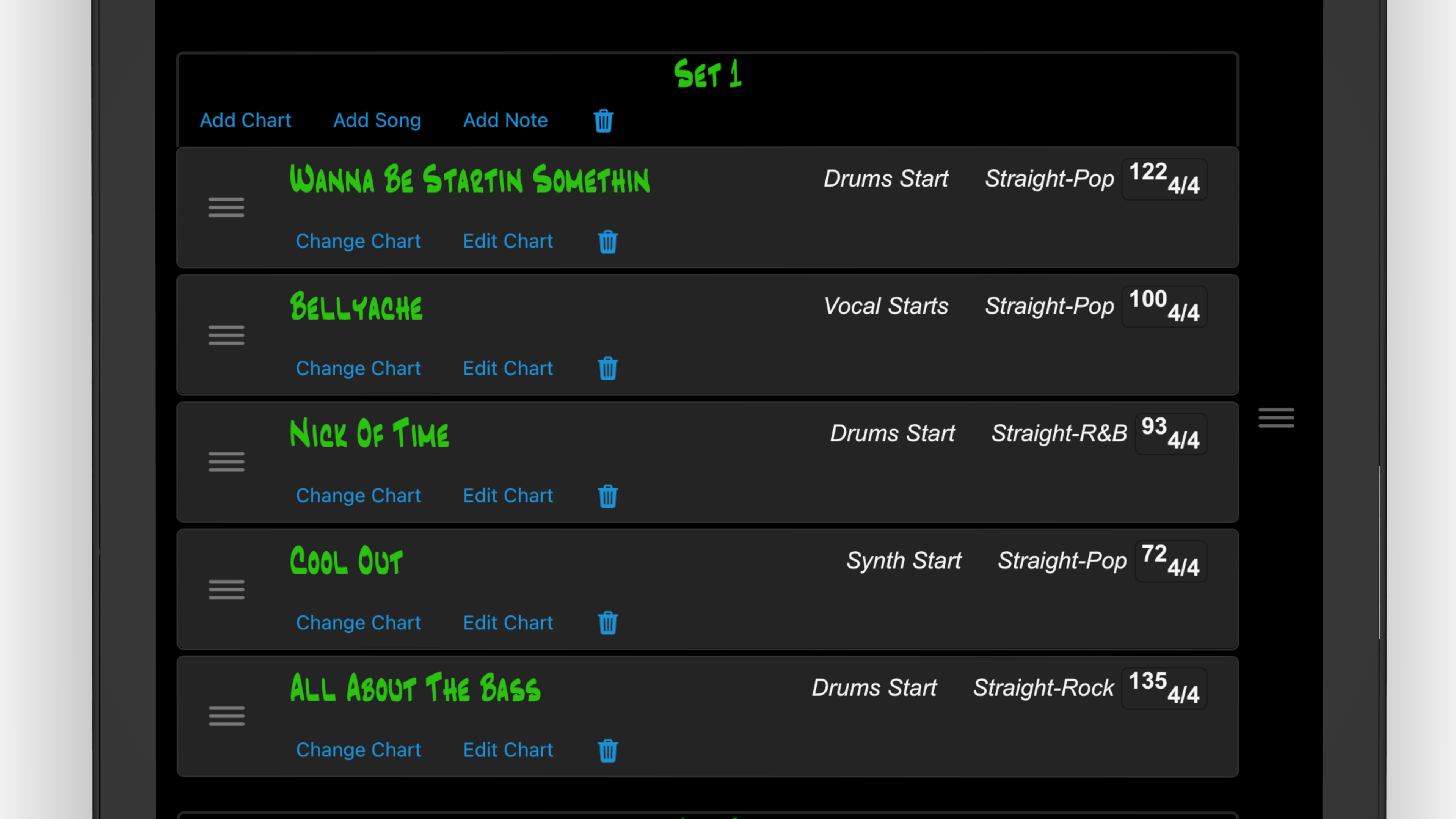Delete "Wanna Be Startin Somethin" via its trash icon
Screen dimensions: 1456x819
click(607, 242)
